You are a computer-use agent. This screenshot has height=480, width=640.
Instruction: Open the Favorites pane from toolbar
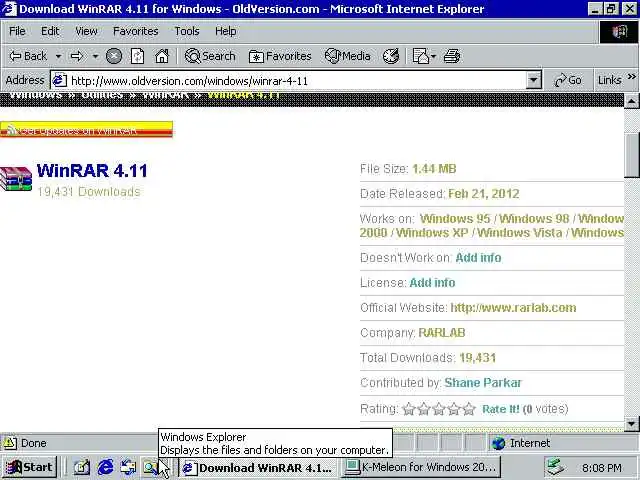point(280,56)
